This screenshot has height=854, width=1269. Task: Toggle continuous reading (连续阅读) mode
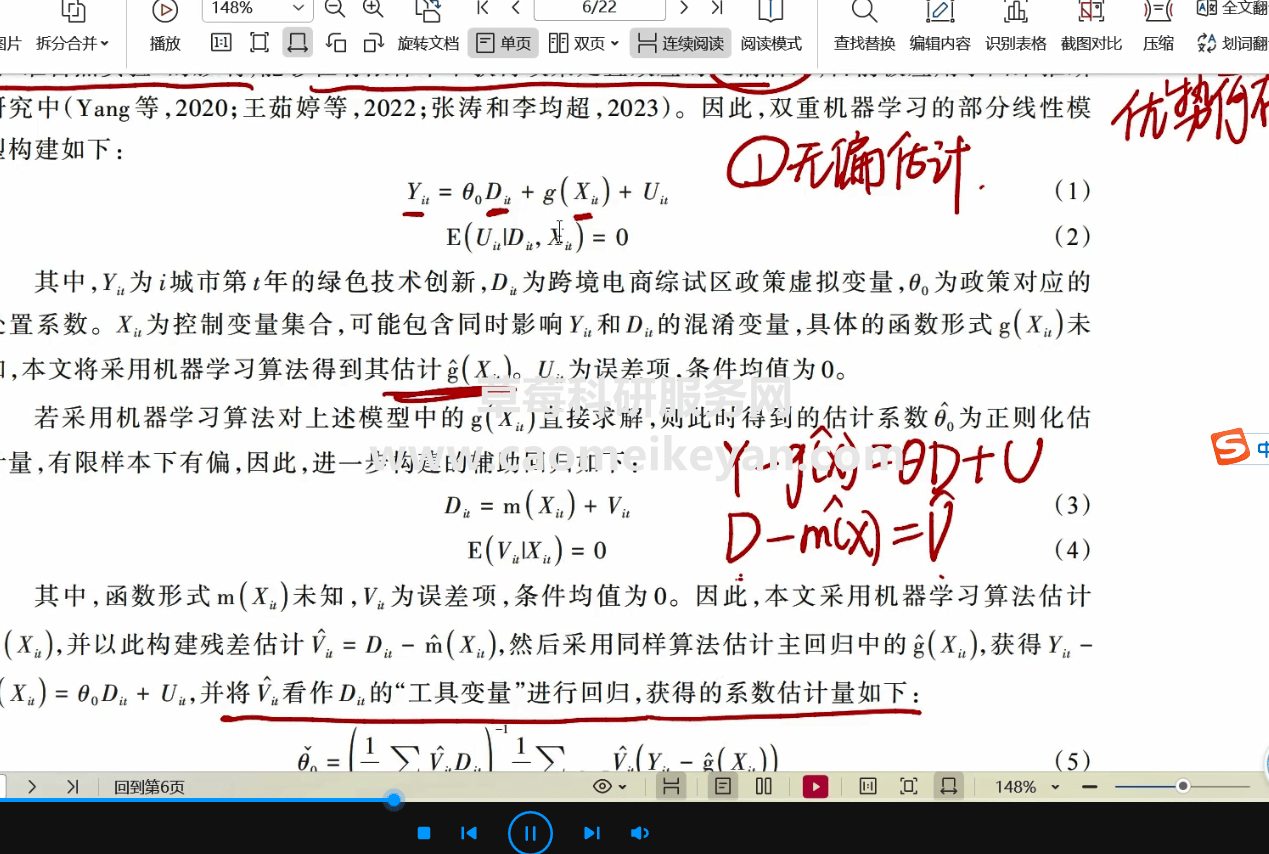point(681,43)
